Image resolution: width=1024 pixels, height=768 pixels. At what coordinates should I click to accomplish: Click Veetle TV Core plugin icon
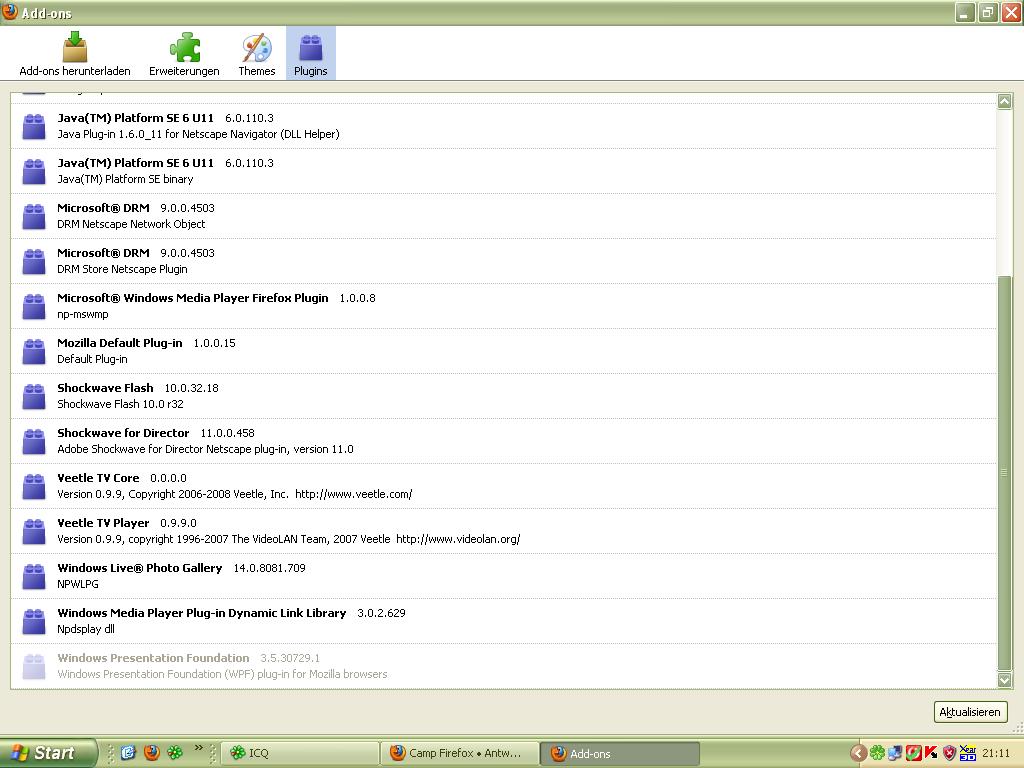click(34, 487)
